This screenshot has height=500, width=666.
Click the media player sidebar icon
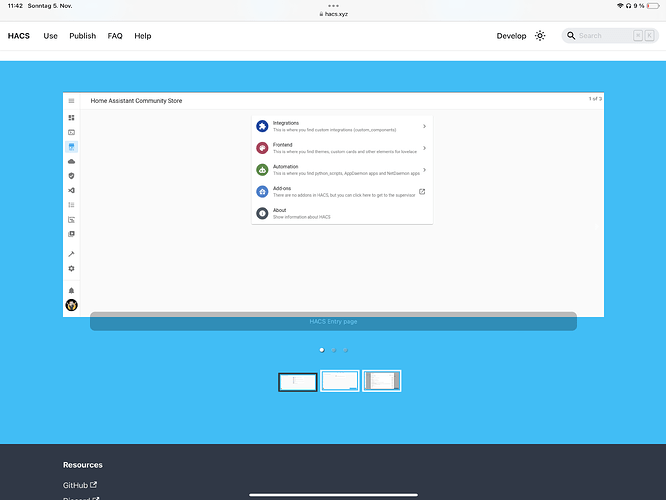tap(71, 132)
